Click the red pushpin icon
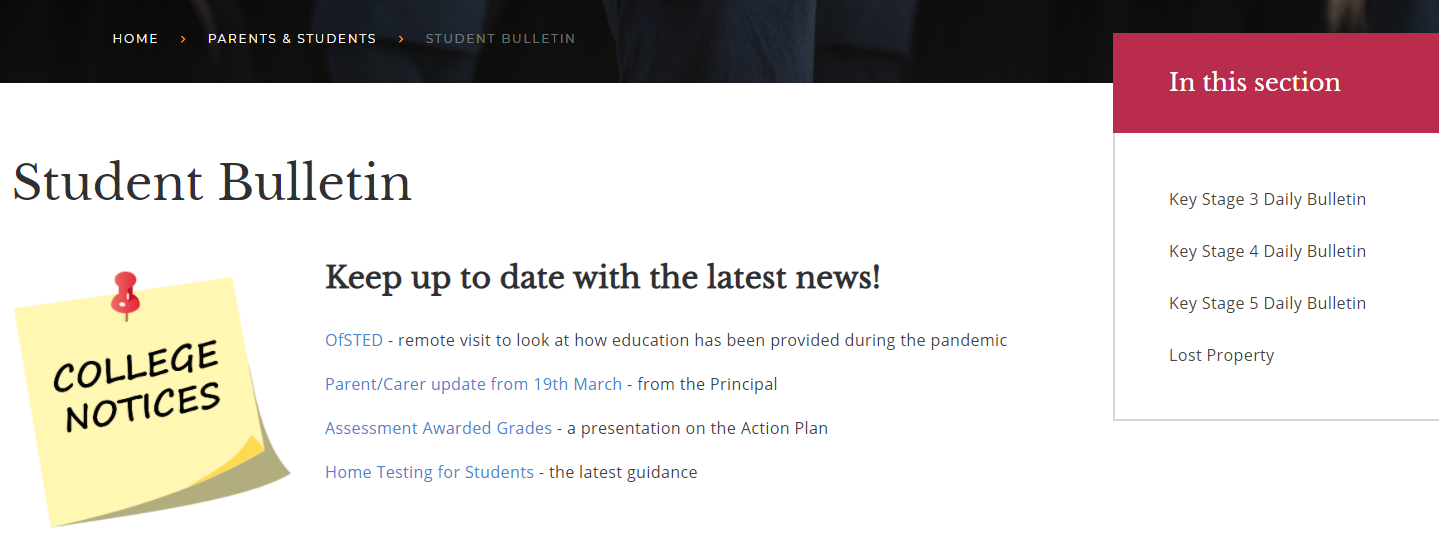The image size is (1439, 553). 126,295
